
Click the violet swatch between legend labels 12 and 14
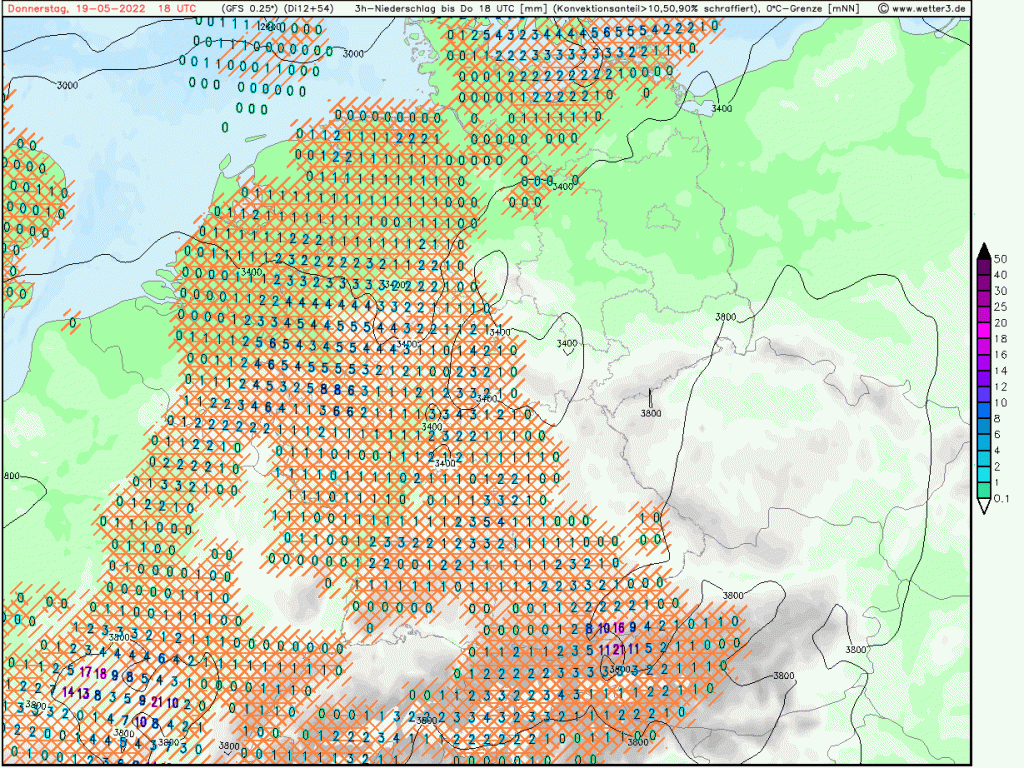point(984,378)
